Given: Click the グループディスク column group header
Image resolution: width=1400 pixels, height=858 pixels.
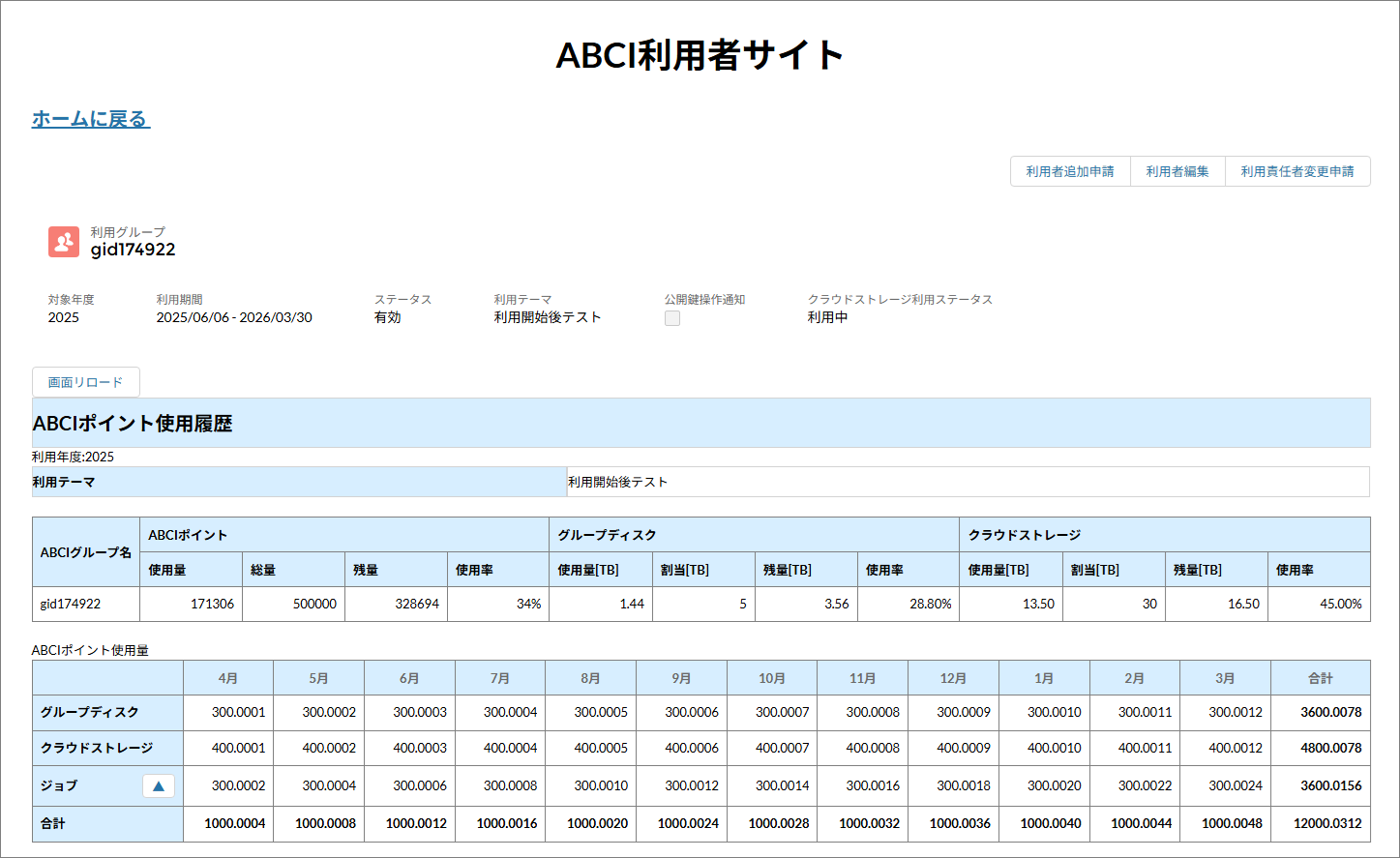Looking at the screenshot, I should pyautogui.click(x=753, y=535).
